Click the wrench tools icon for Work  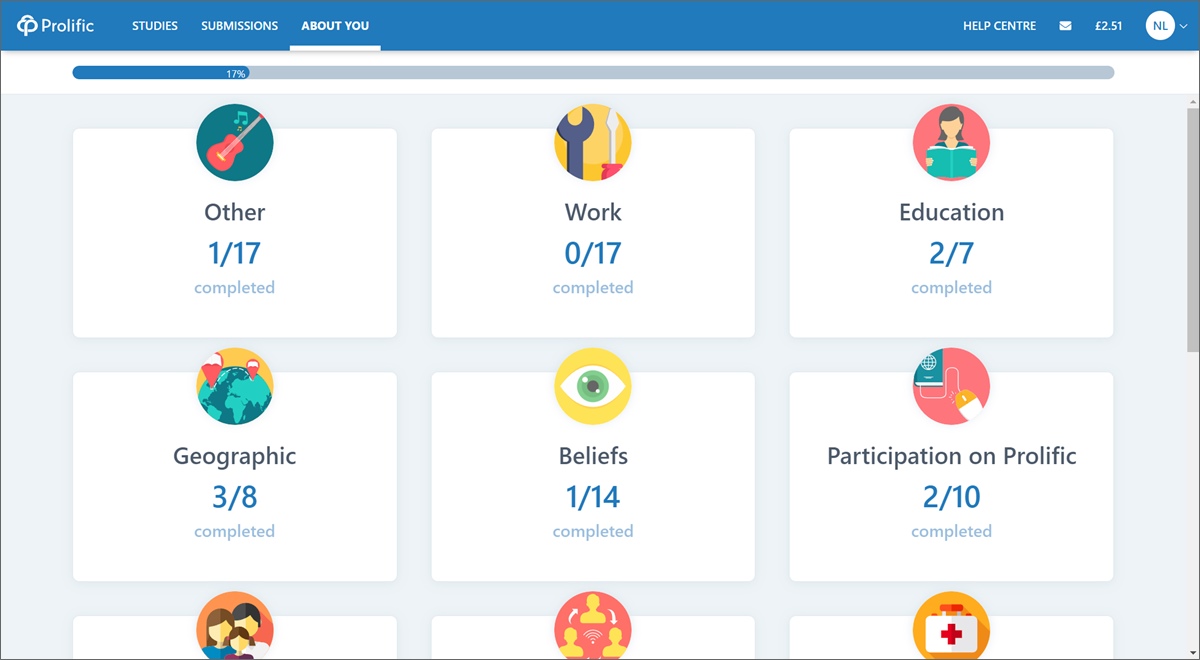click(x=593, y=142)
